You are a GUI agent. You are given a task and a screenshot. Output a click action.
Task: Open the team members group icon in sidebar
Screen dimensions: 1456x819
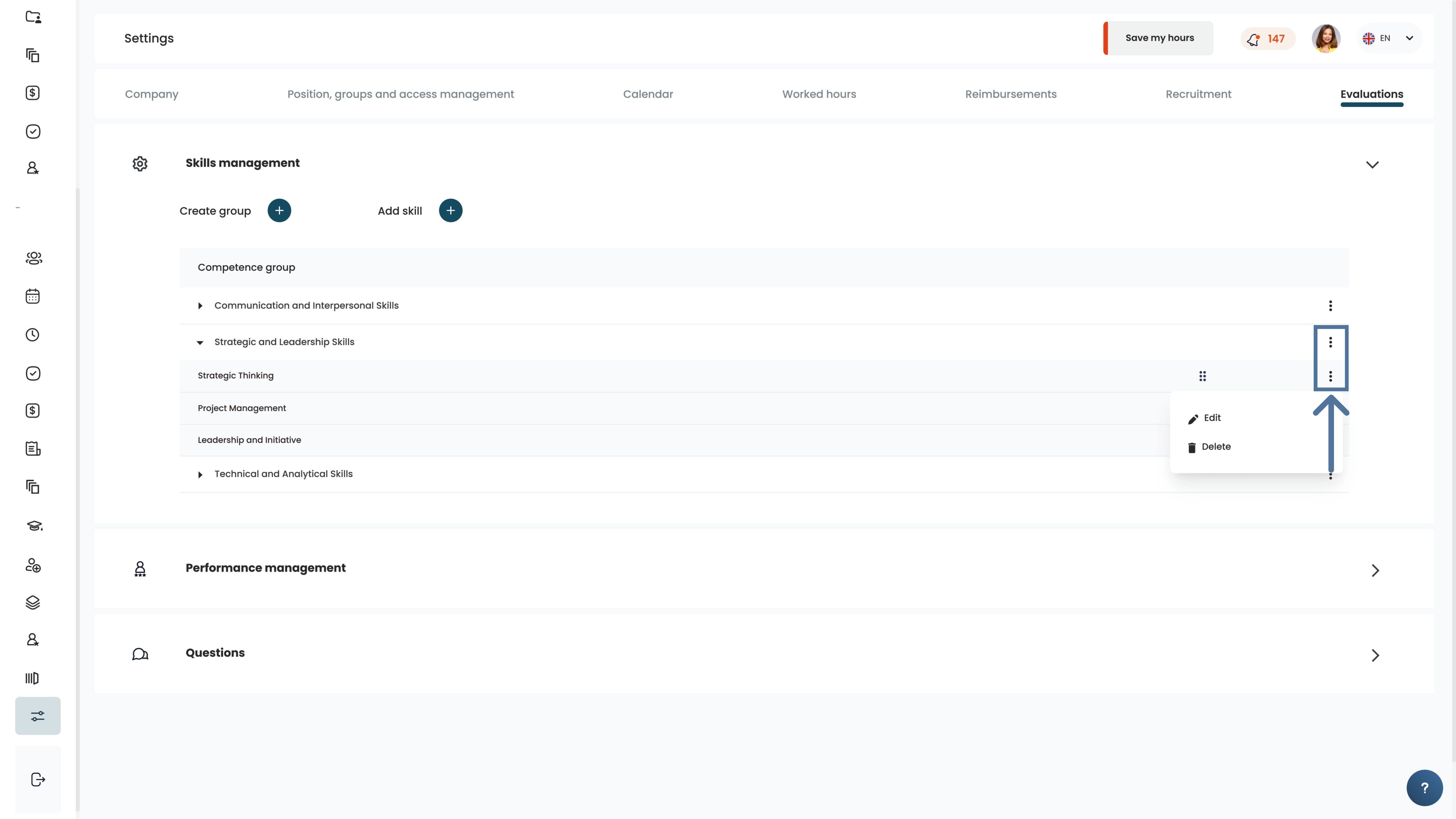point(33,258)
